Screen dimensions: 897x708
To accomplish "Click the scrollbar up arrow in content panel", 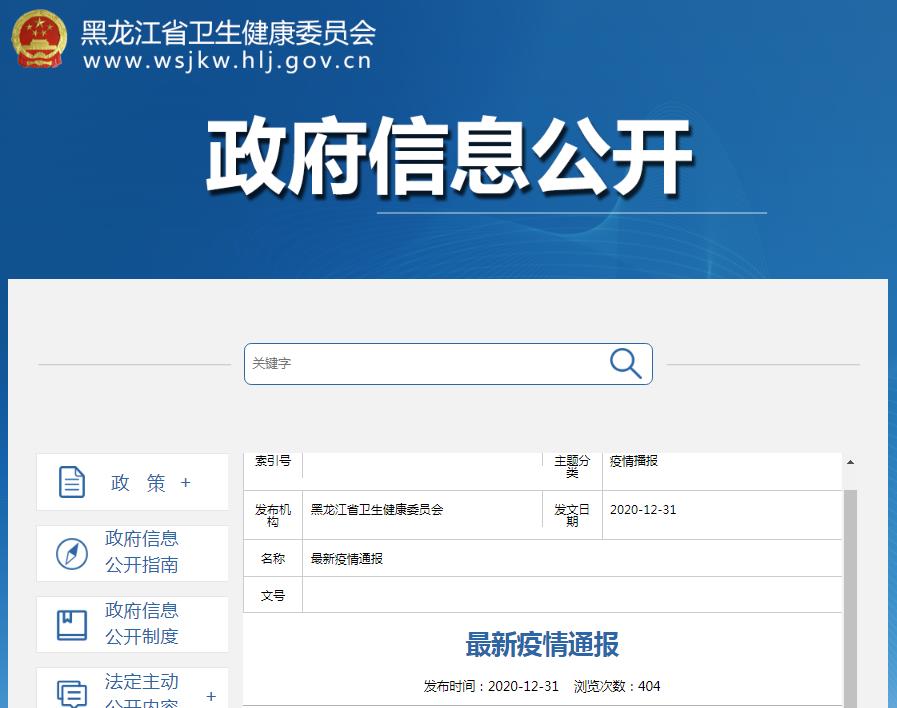I will [850, 463].
